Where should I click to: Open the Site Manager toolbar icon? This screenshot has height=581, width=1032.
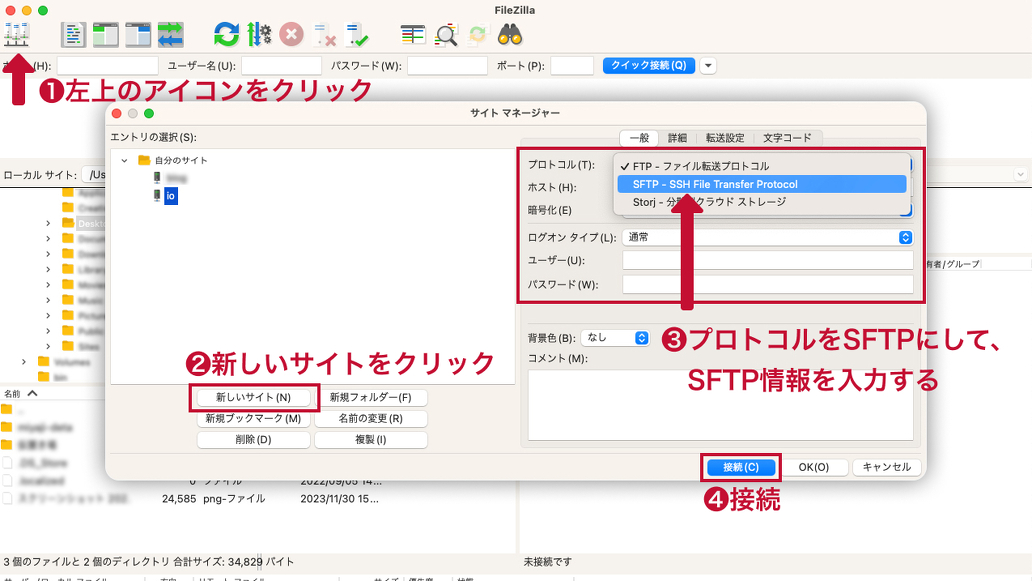click(x=17, y=35)
